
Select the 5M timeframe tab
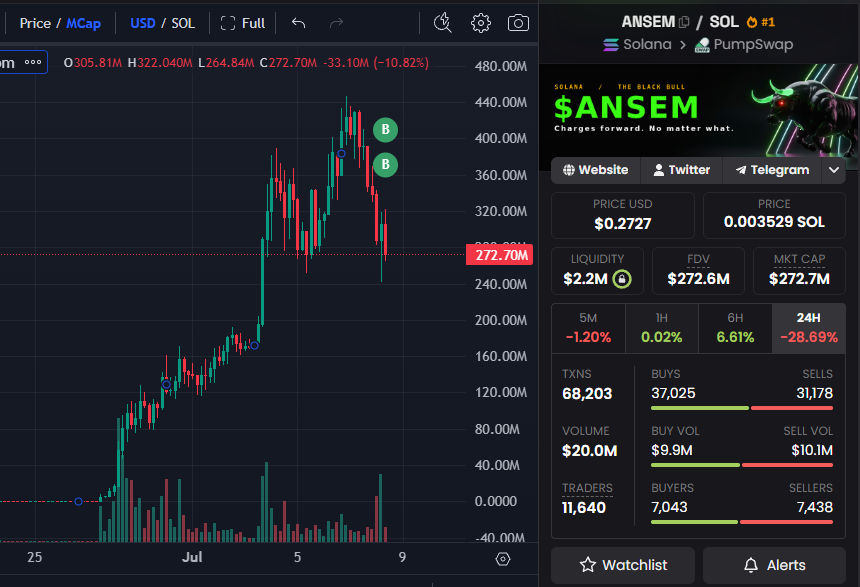(x=588, y=328)
